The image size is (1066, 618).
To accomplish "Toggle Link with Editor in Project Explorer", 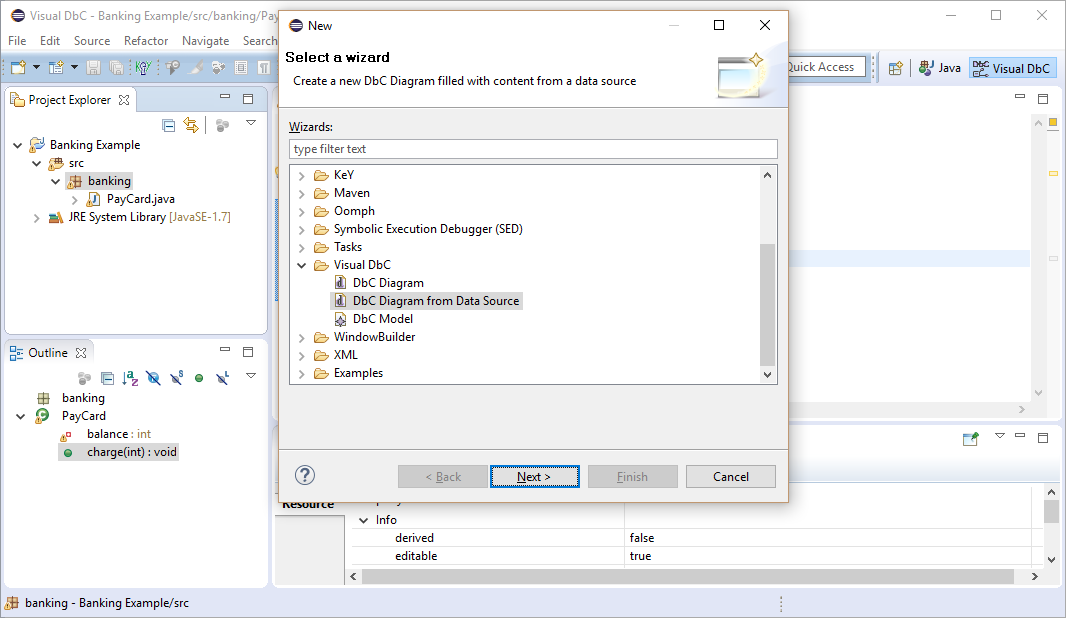I will pyautogui.click(x=191, y=125).
